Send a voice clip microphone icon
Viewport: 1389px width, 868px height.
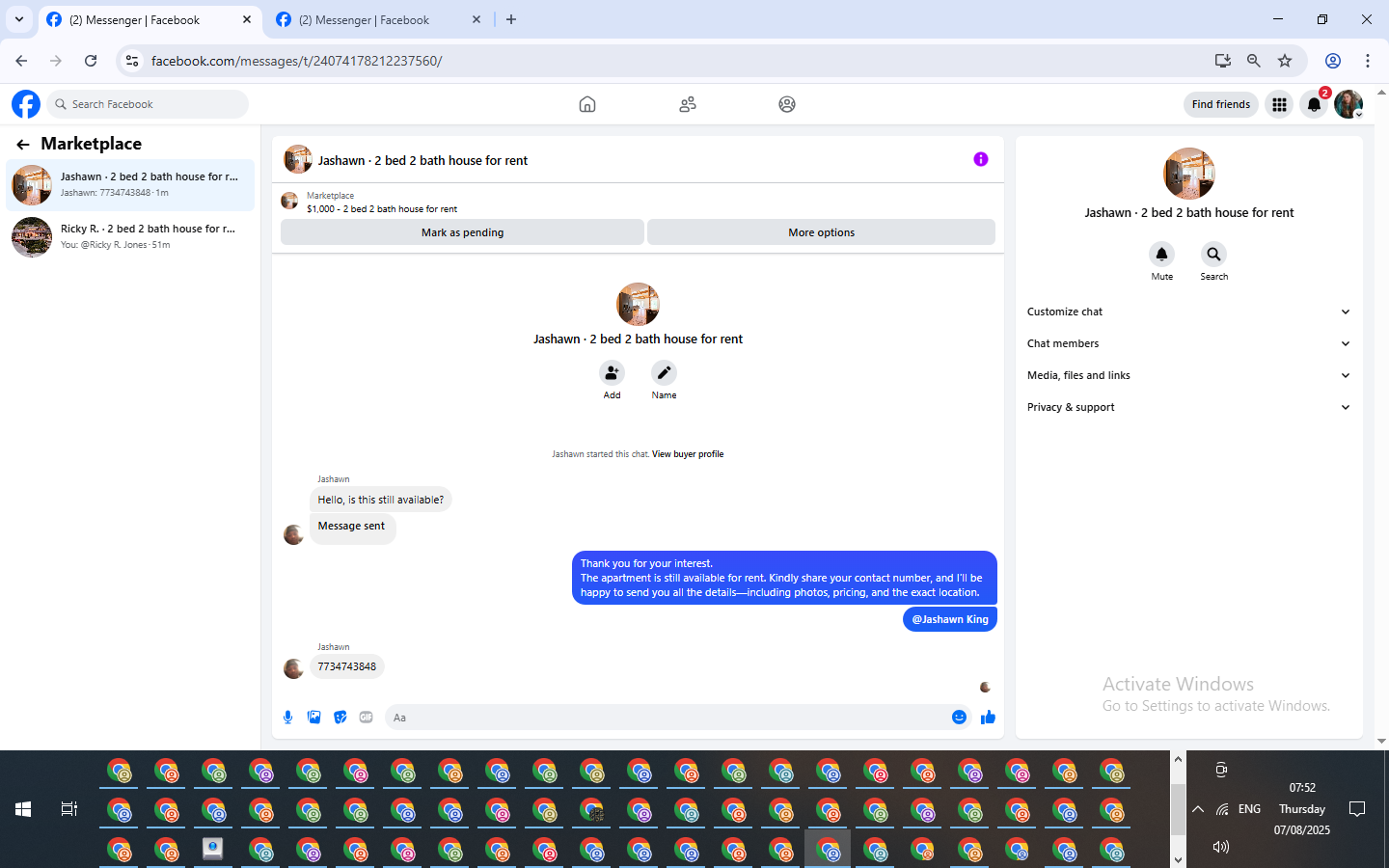[287, 717]
